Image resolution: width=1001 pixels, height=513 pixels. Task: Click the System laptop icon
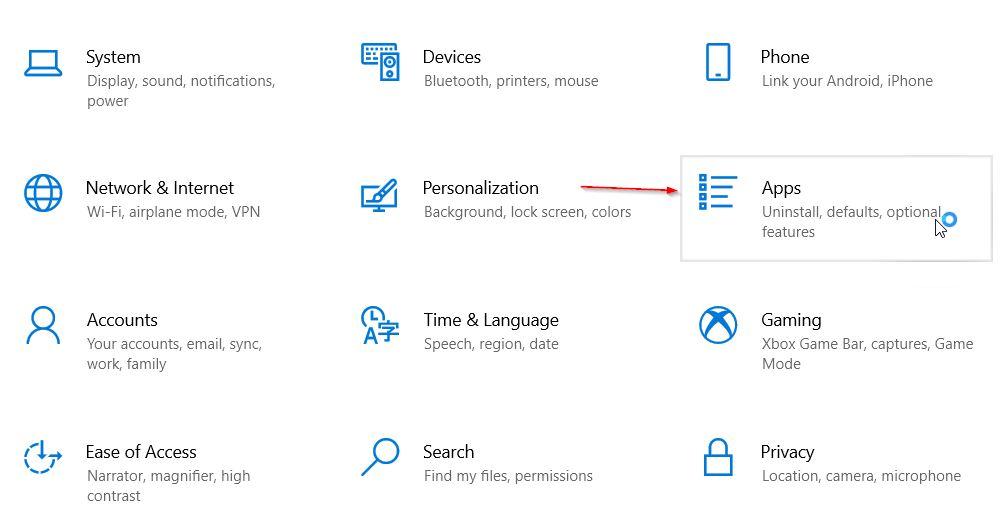pos(43,63)
